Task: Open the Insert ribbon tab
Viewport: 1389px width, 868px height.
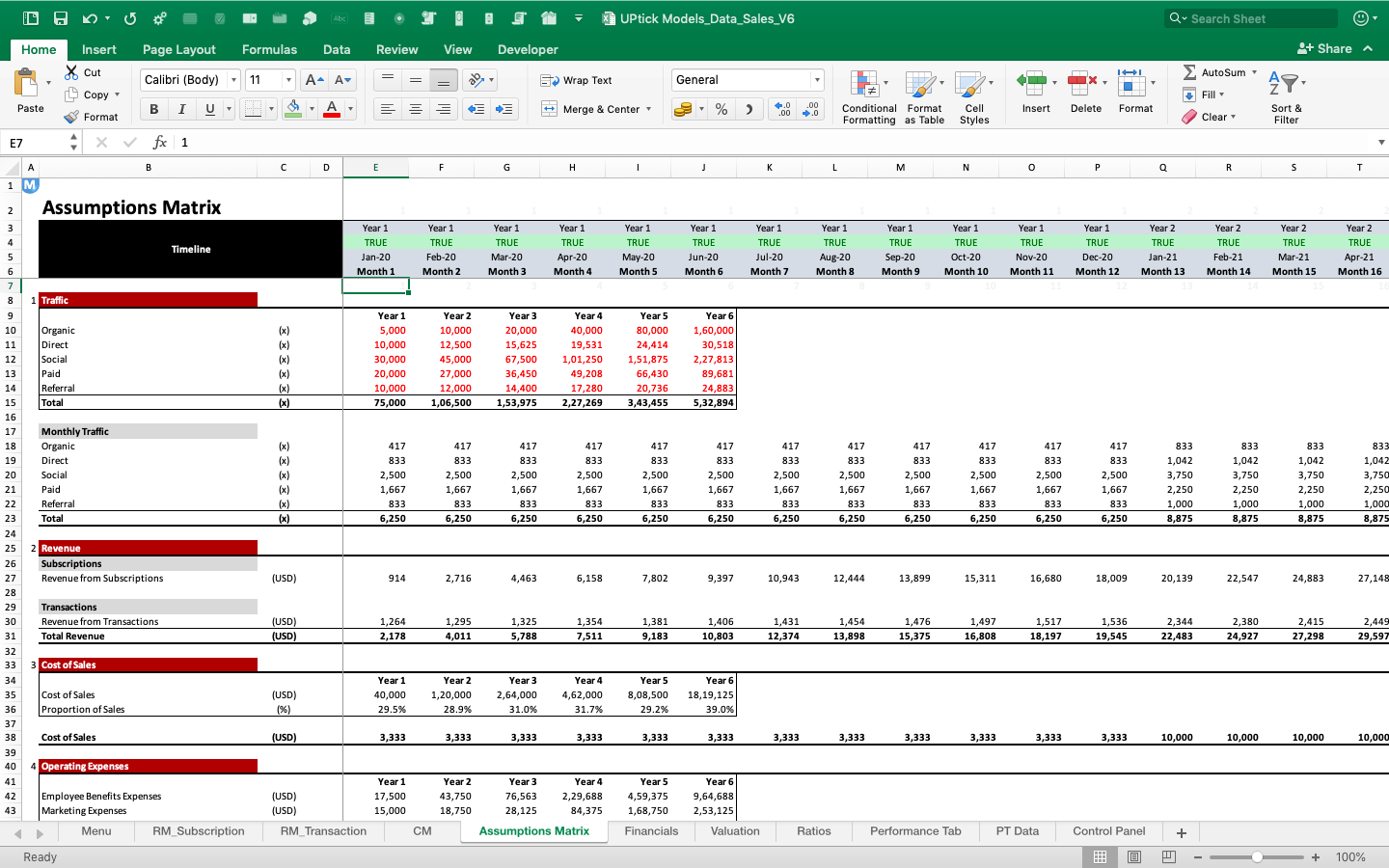Action: (99, 49)
